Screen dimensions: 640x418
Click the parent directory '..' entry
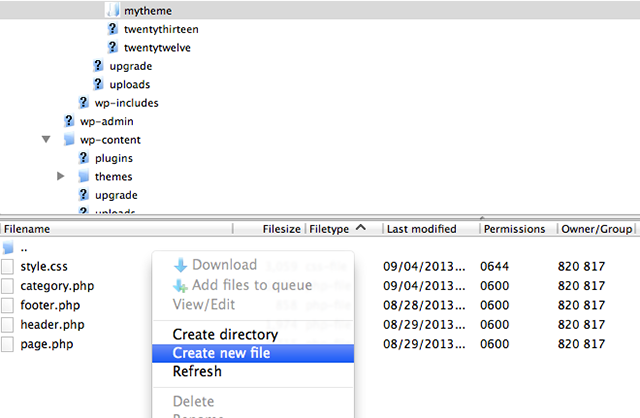point(24,249)
